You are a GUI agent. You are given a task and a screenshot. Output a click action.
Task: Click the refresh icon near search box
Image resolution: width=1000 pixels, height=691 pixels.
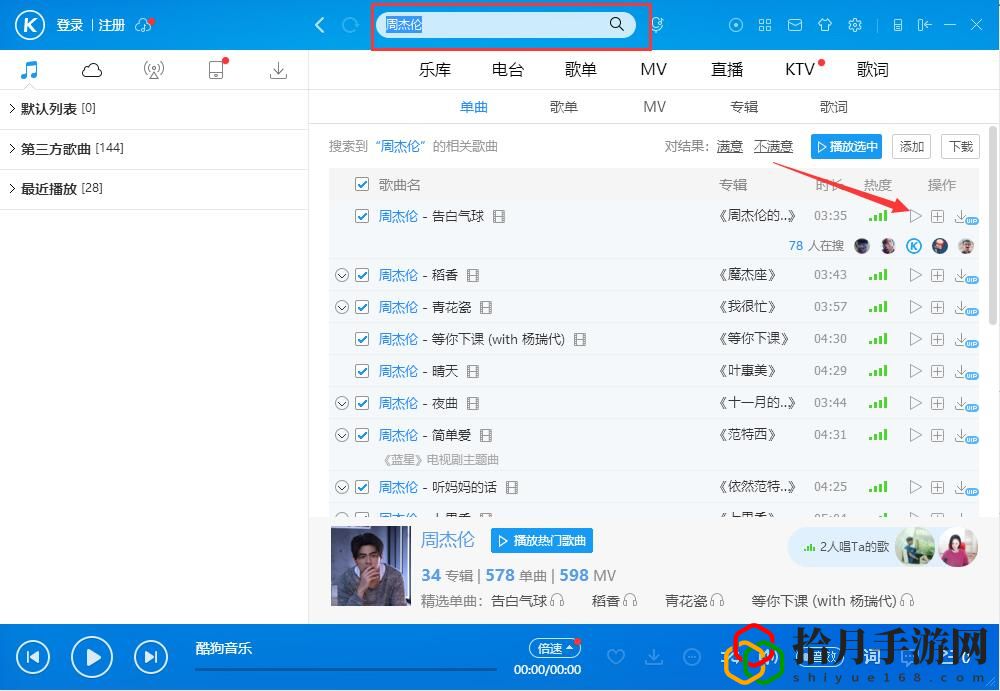[349, 25]
